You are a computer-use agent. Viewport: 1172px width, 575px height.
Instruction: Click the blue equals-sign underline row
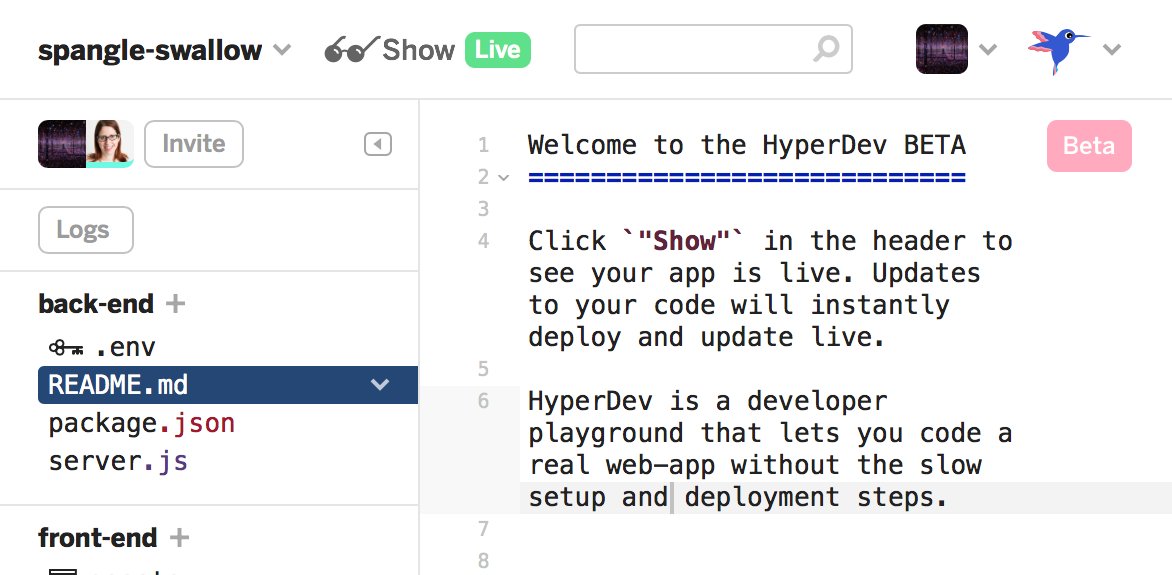747,178
